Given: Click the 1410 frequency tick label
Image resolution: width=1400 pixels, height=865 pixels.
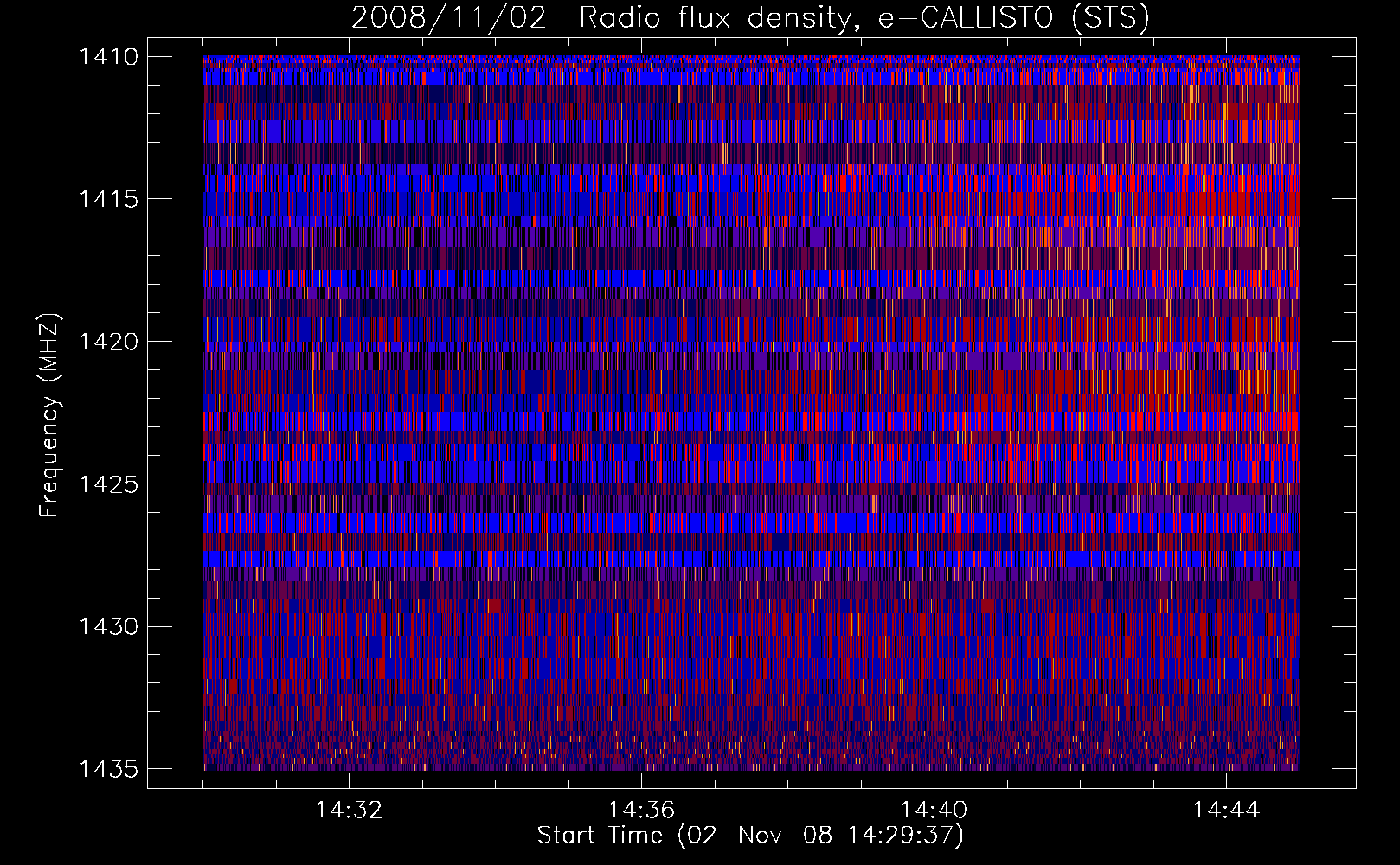Looking at the screenshot, I should pos(108,57).
